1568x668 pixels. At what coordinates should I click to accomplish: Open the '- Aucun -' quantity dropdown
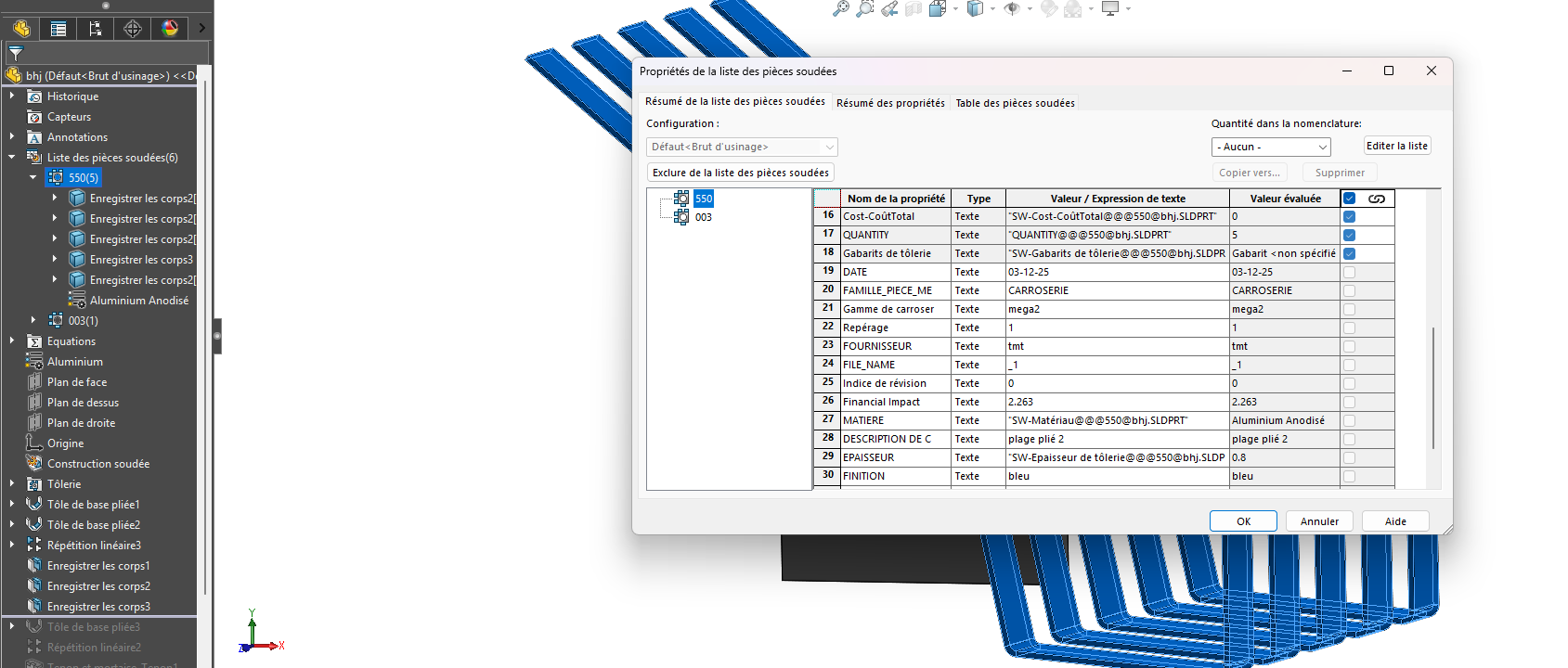1270,148
